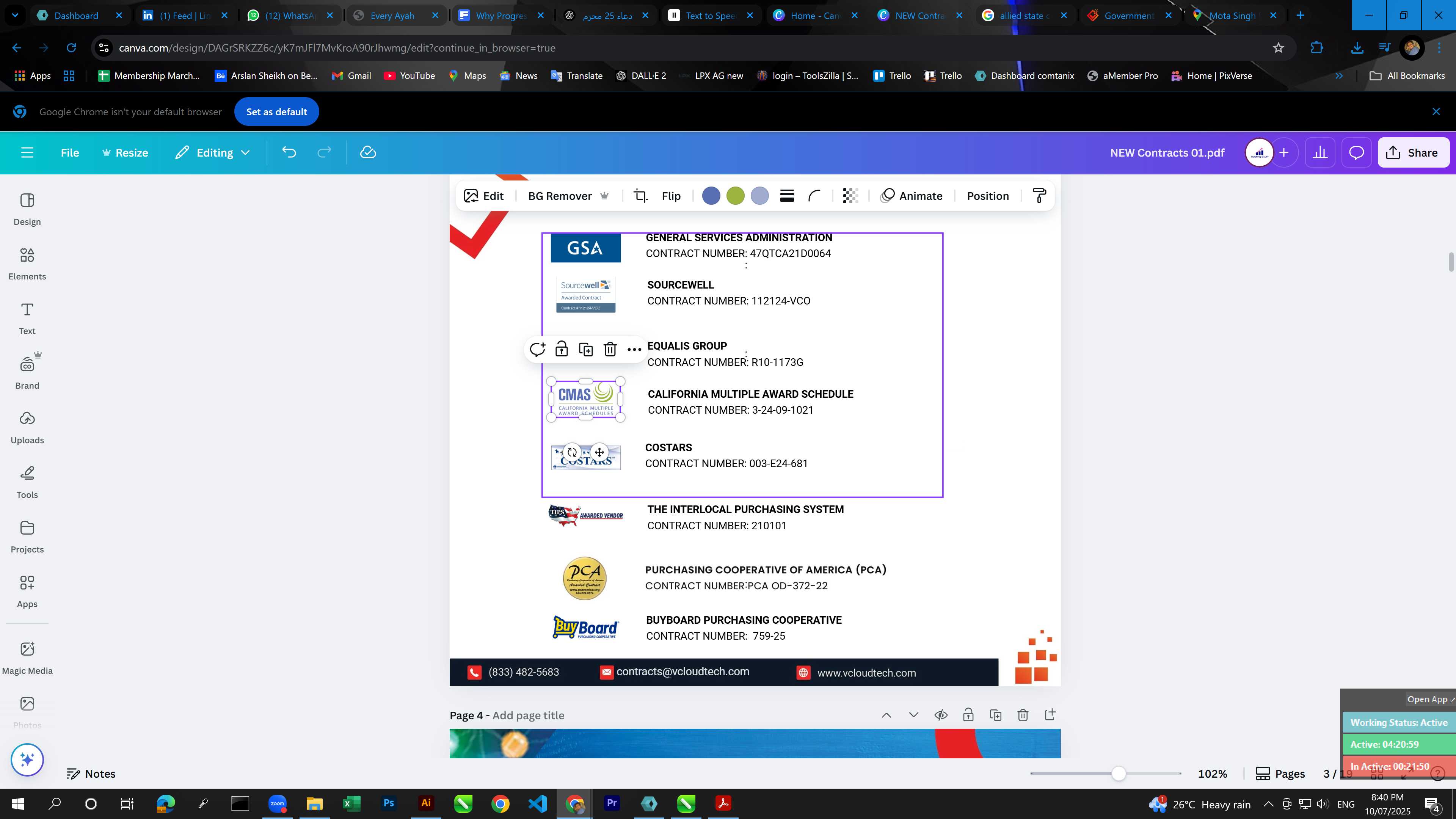Click the zoom slider handle

(x=1119, y=774)
